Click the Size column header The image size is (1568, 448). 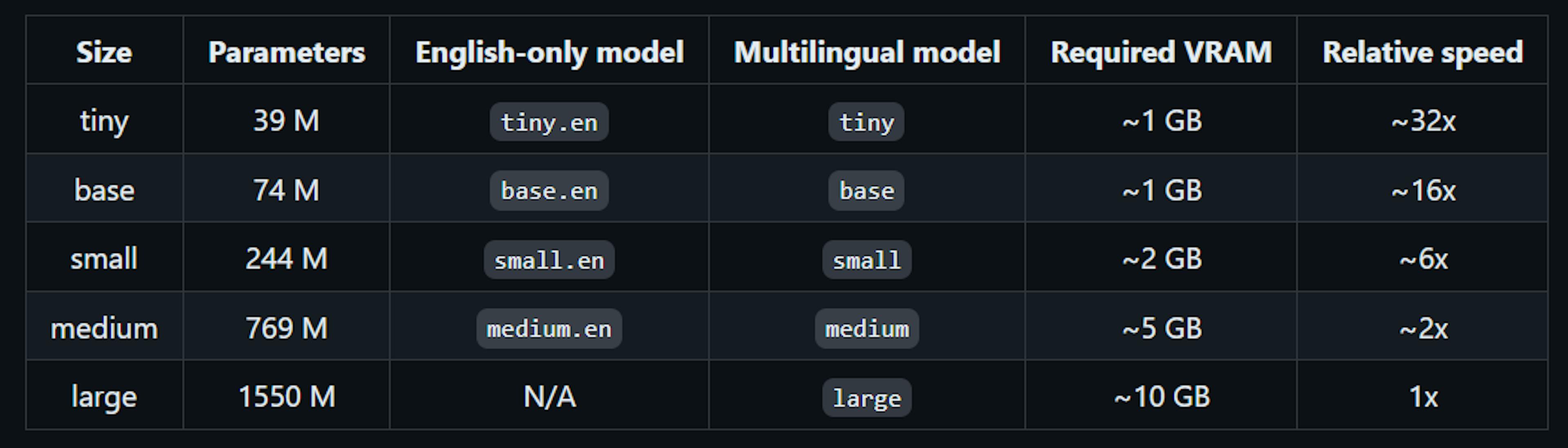[104, 52]
